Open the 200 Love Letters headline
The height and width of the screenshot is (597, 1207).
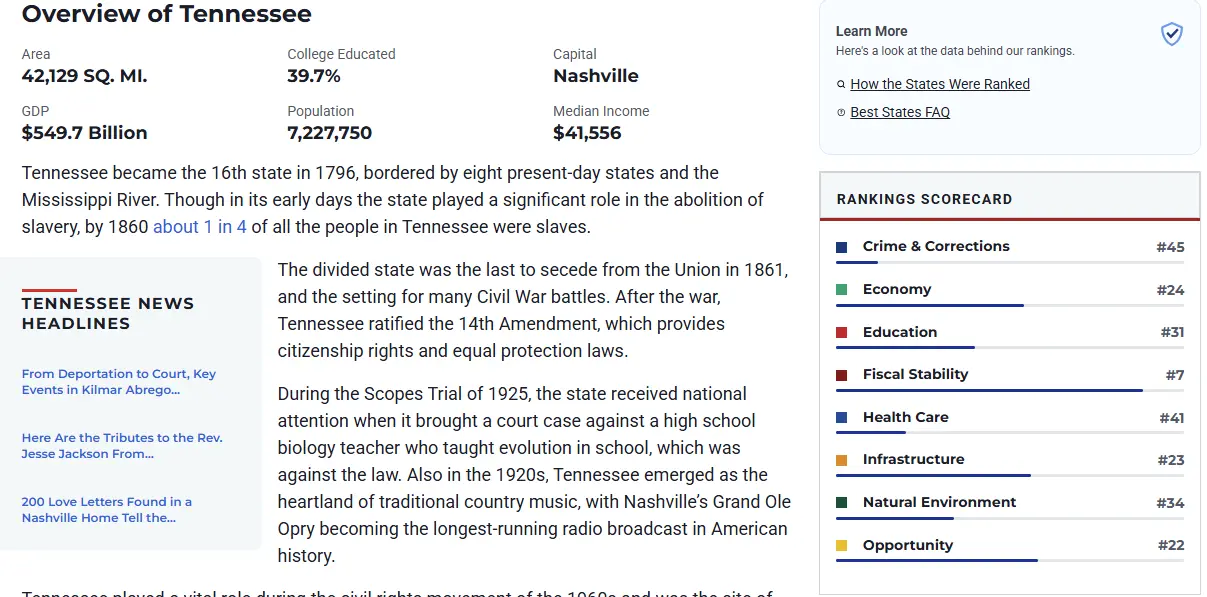(107, 510)
